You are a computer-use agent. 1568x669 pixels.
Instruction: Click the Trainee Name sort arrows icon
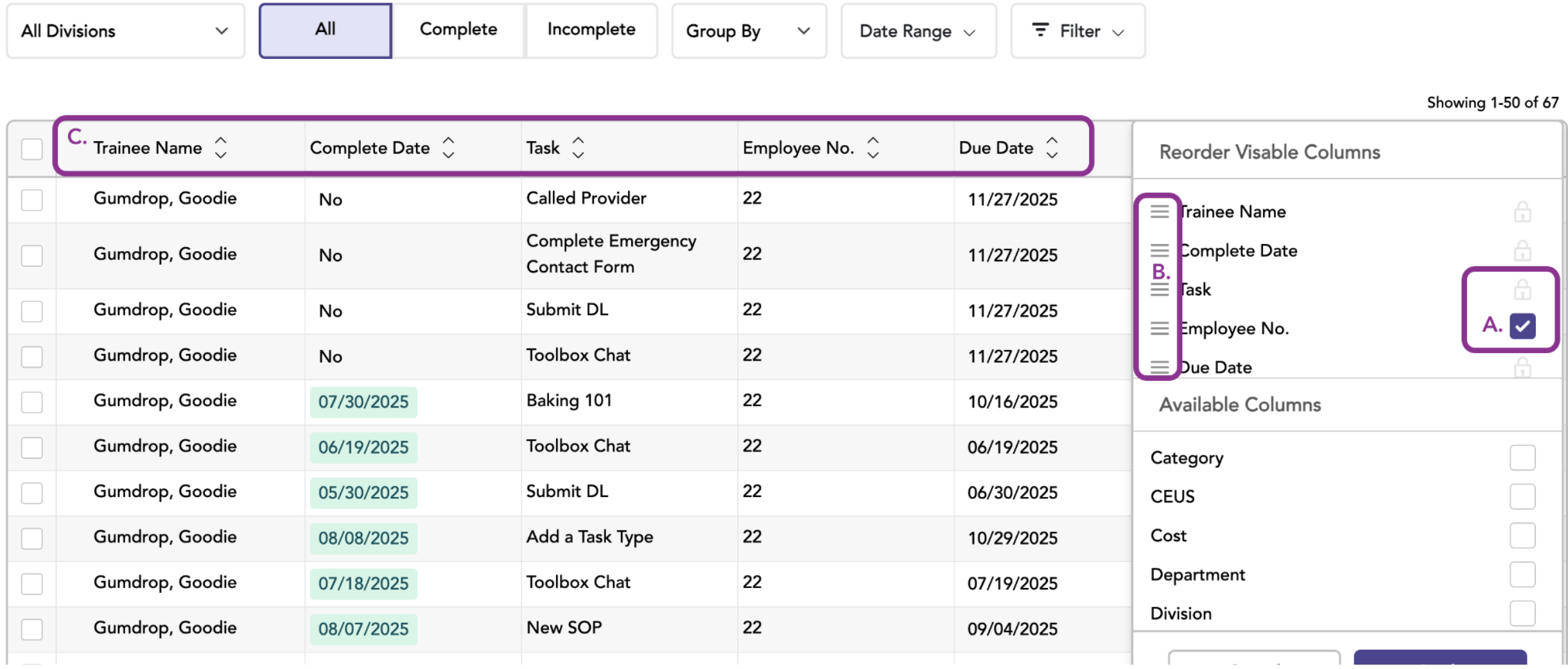[221, 148]
